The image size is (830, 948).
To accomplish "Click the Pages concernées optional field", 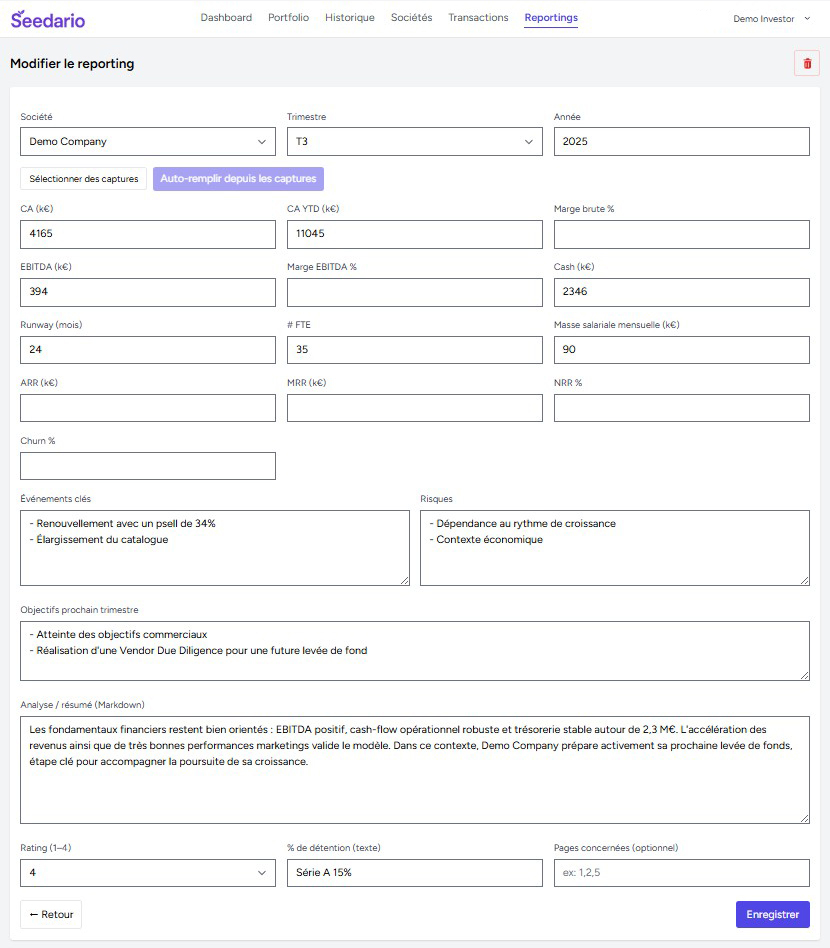I will [681, 873].
